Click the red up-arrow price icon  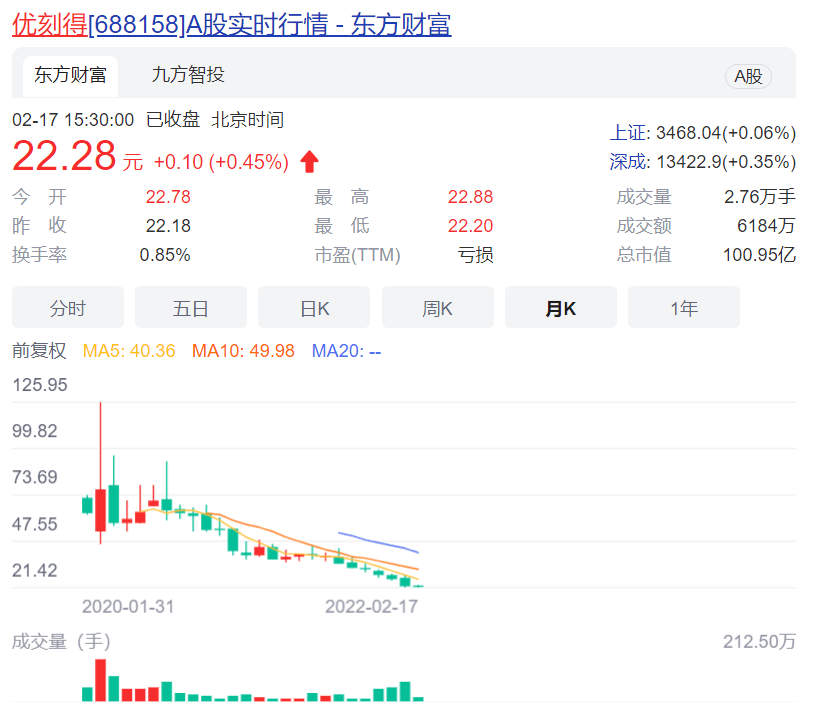point(310,161)
